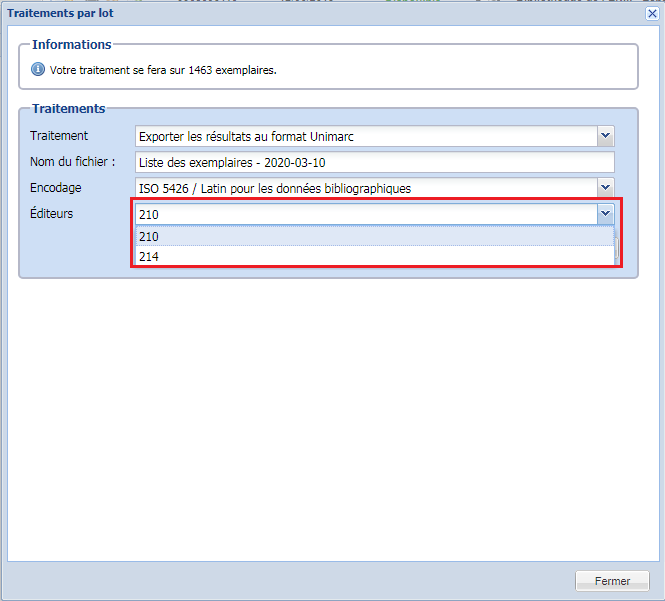The width and height of the screenshot is (665, 601).
Task: Collapse the Éditeurs dropdown arrow
Action: tap(605, 213)
